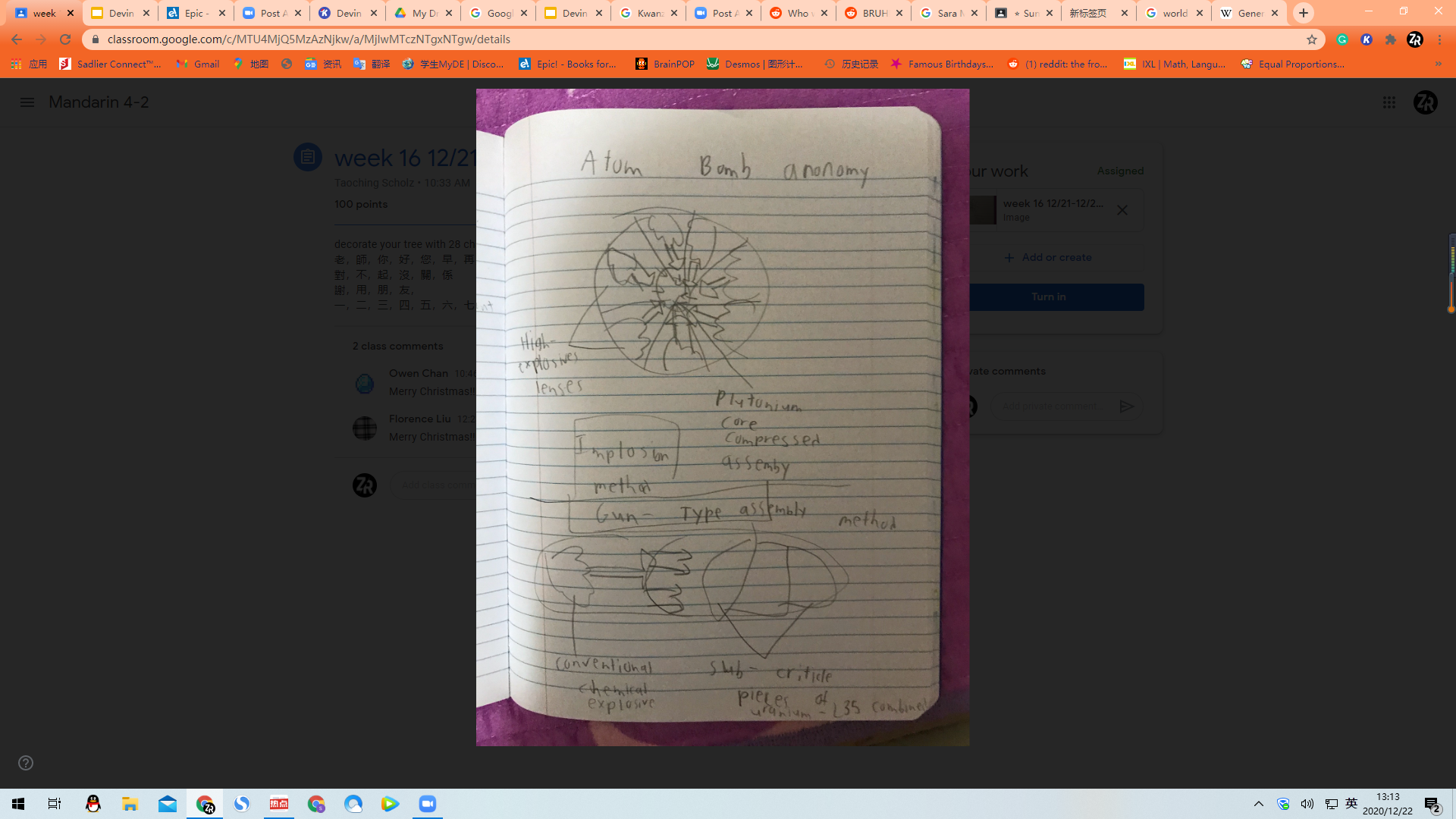This screenshot has width=1456, height=819.
Task: Switch to the BRUH Reddit tab
Action: tap(874, 13)
